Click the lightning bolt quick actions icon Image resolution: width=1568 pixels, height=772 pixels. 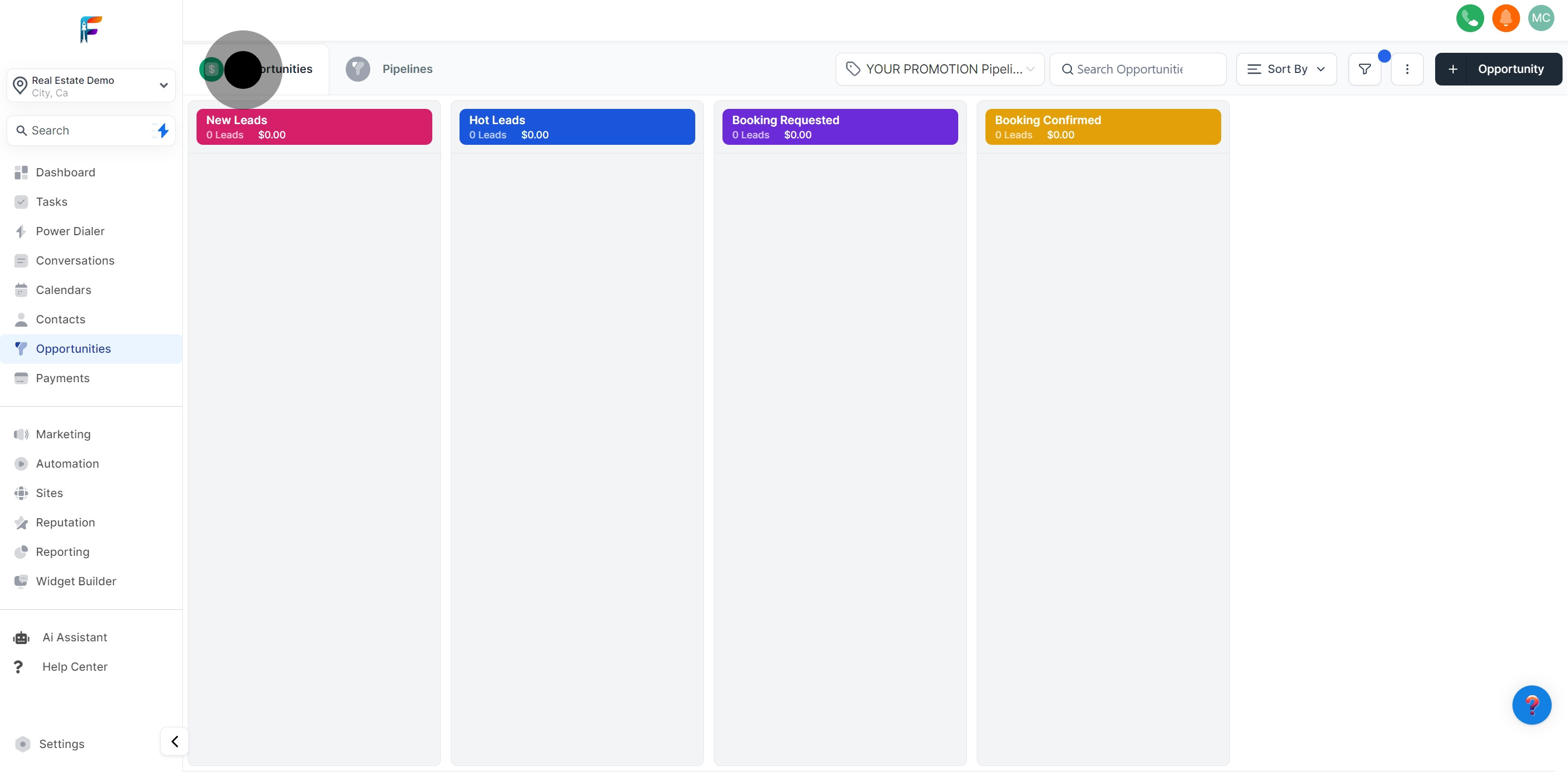point(163,130)
